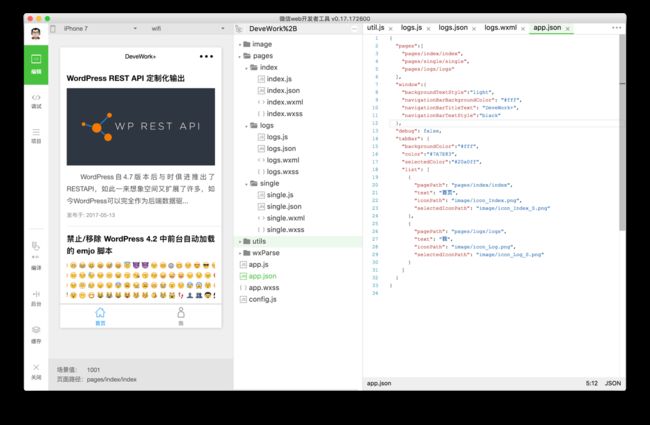Open index.wxss in the file tree
The image size is (650, 425).
[281, 114]
